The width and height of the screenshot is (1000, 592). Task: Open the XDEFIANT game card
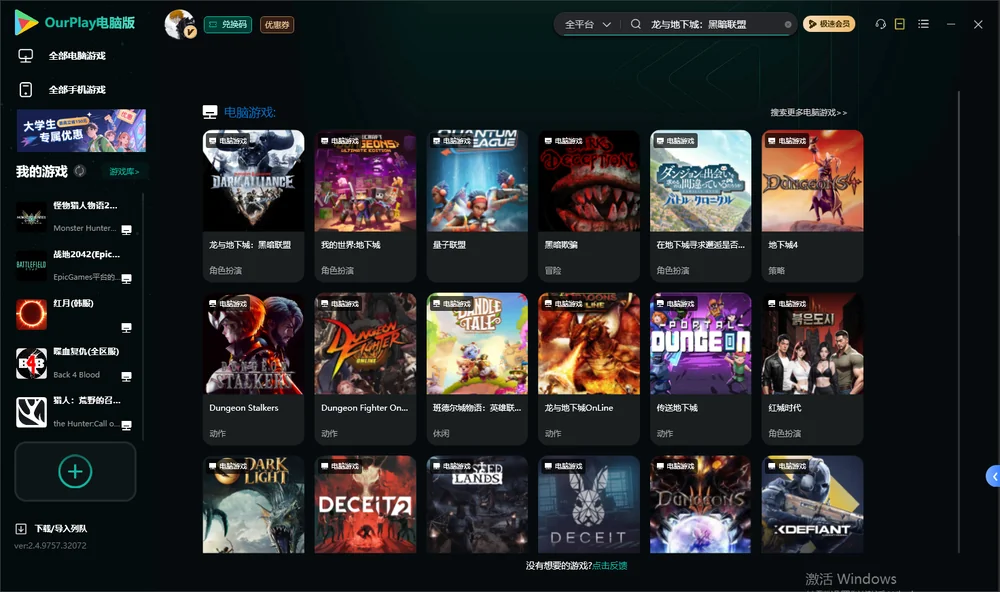[x=812, y=504]
